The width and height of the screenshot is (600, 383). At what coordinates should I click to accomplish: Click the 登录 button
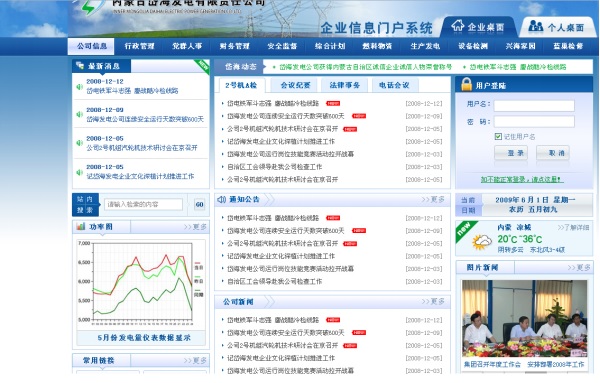click(511, 153)
